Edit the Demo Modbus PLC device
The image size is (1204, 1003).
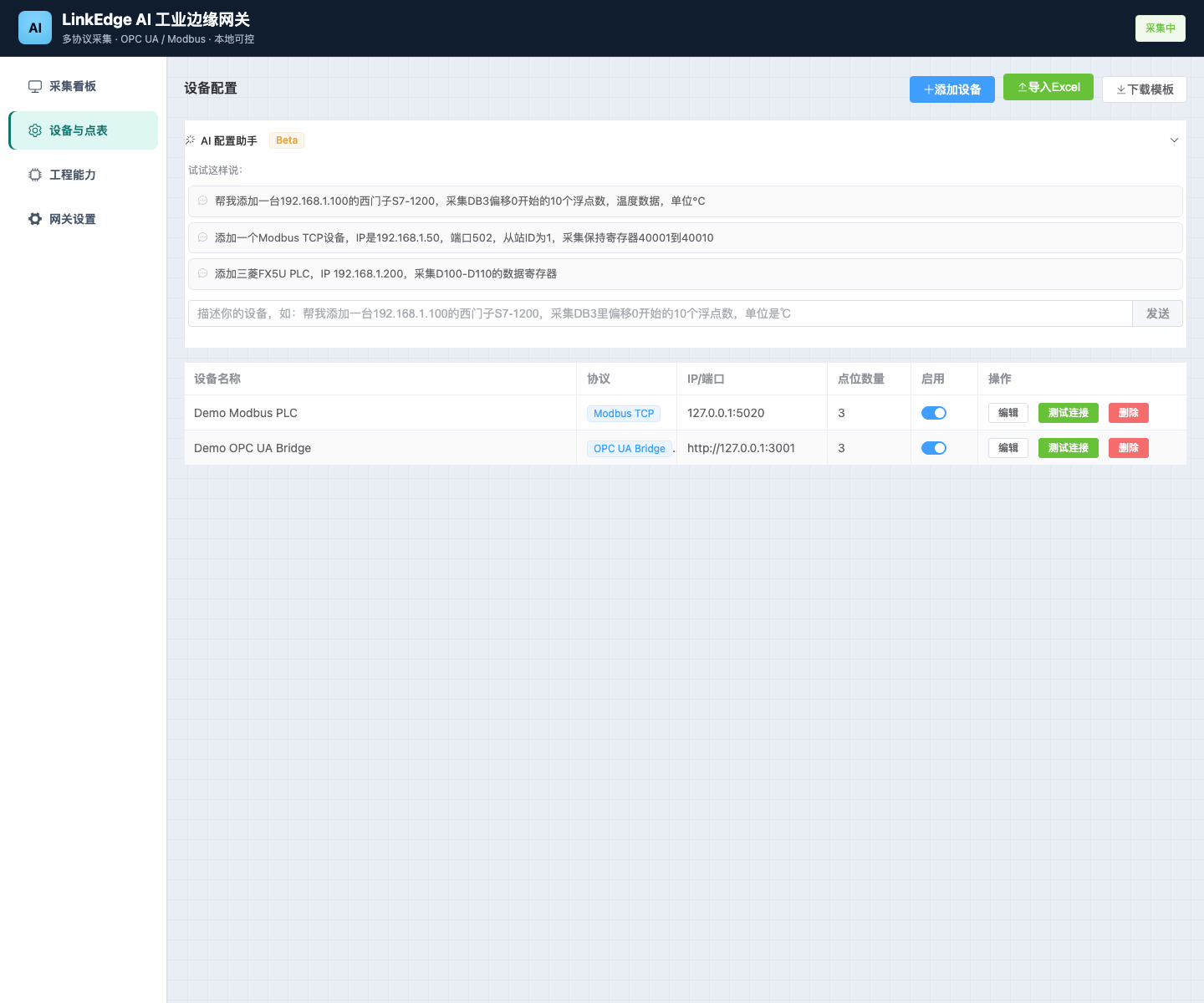tap(1008, 413)
